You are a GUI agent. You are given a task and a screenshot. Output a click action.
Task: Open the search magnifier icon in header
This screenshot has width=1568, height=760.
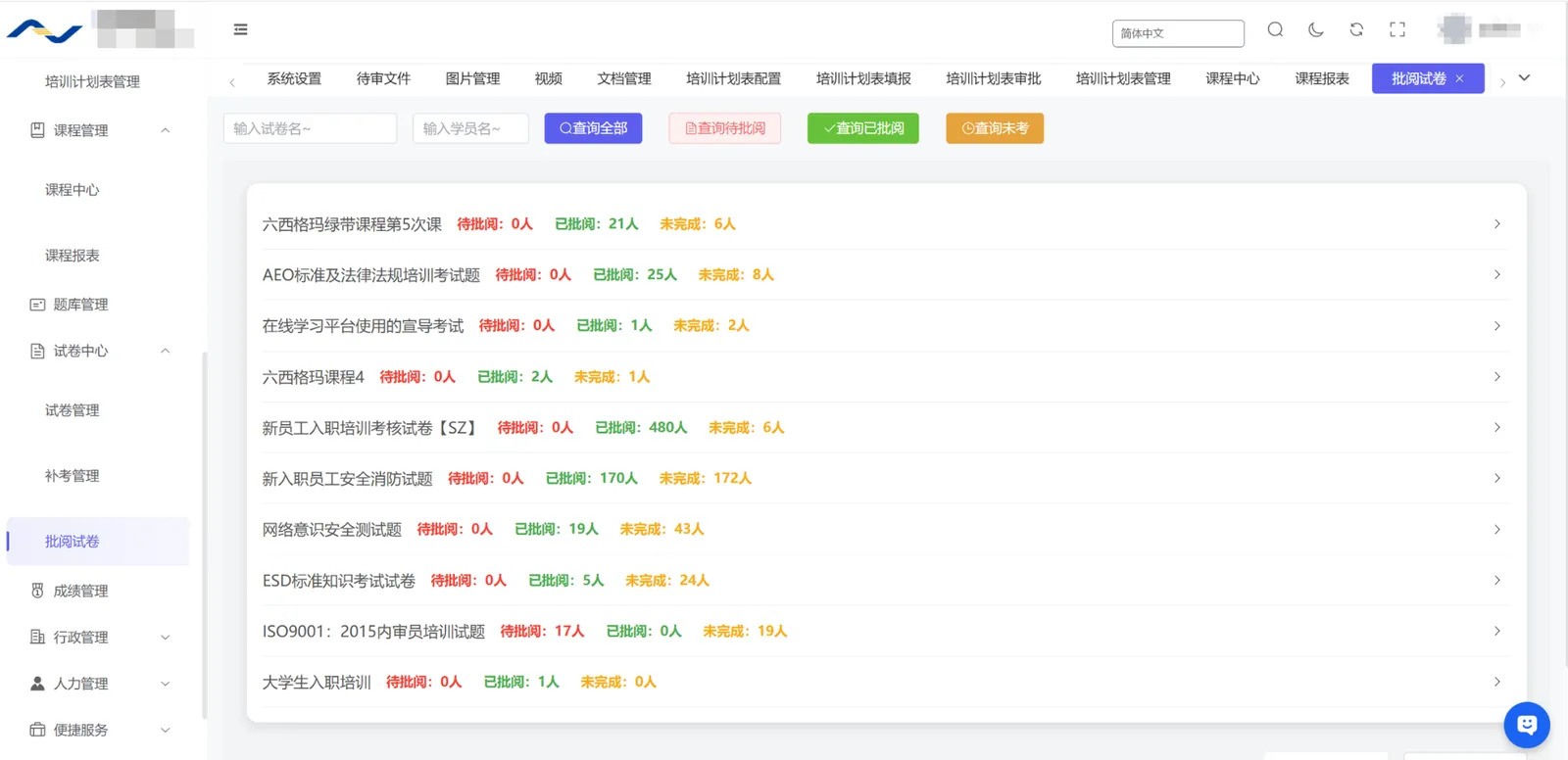(x=1275, y=29)
